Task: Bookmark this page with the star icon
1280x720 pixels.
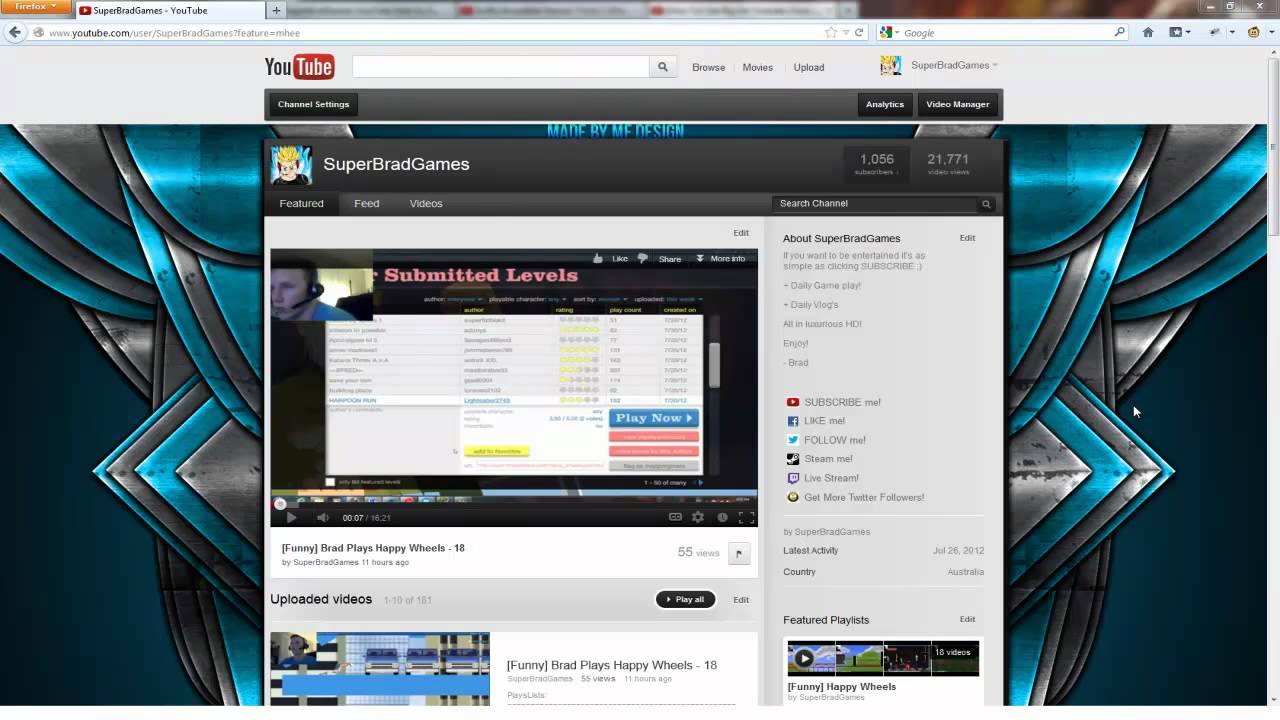Action: 831,32
